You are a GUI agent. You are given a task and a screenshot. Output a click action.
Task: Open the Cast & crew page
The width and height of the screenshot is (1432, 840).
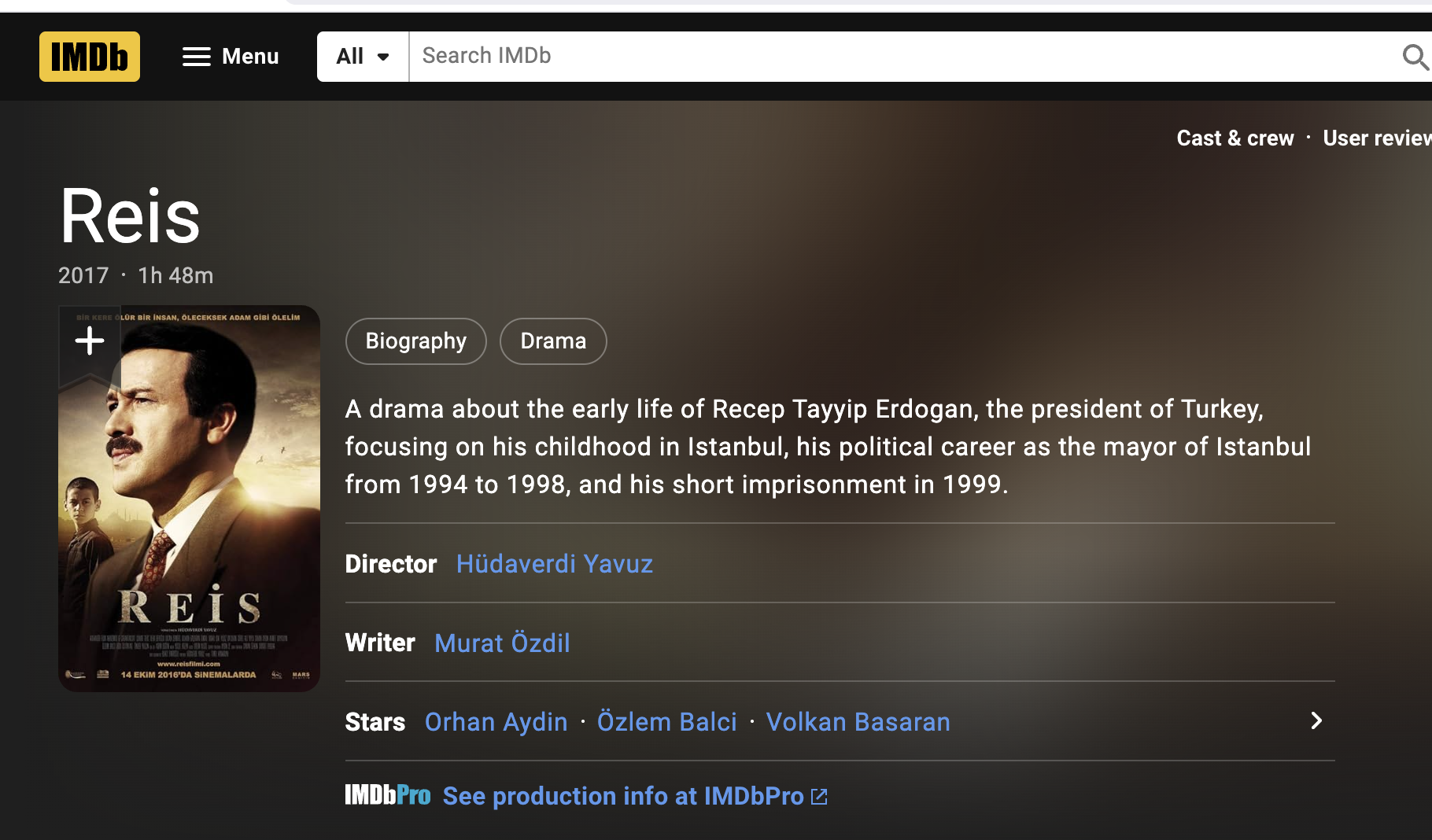[x=1235, y=138]
